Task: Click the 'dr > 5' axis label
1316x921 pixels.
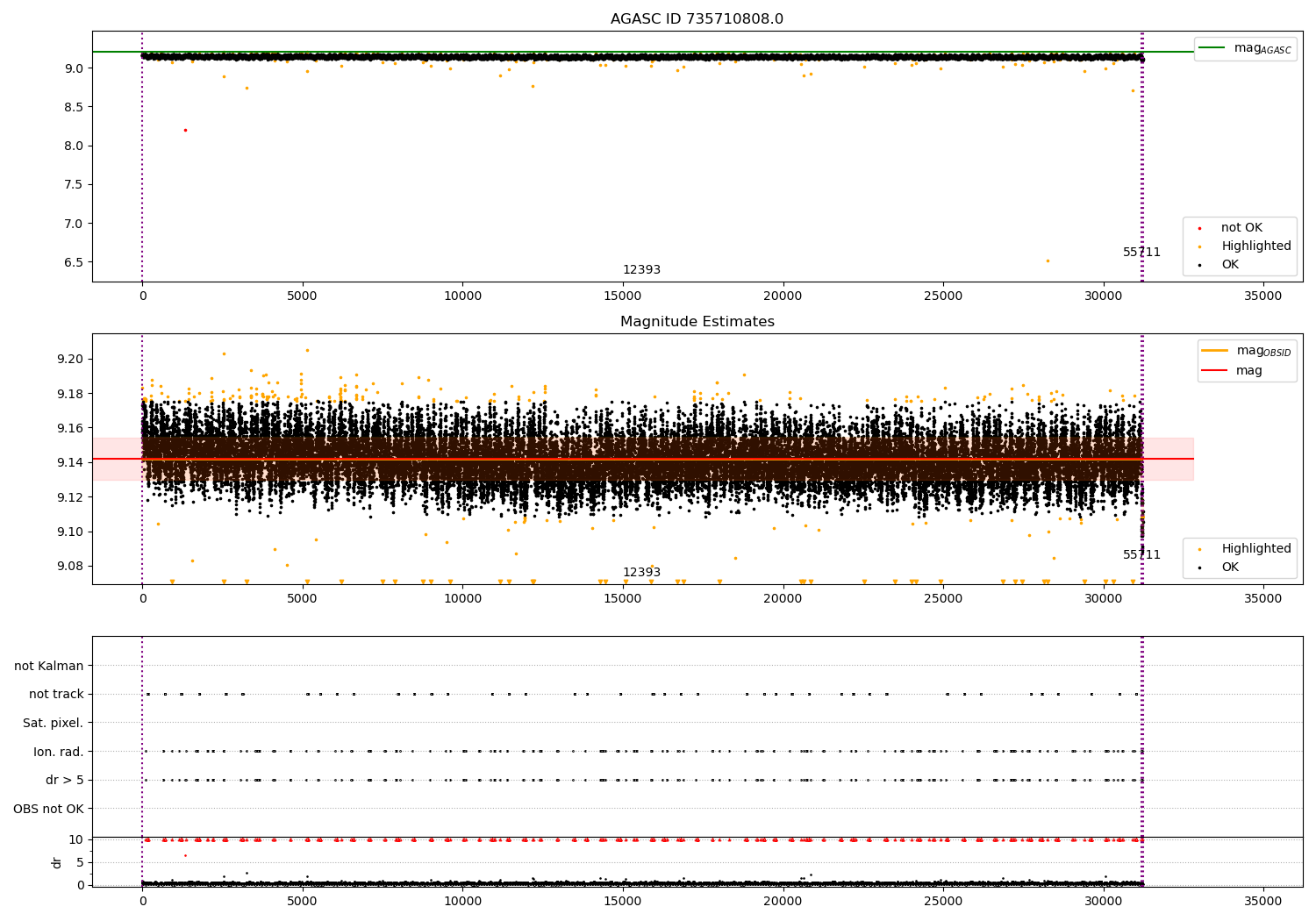Action: (x=65, y=780)
